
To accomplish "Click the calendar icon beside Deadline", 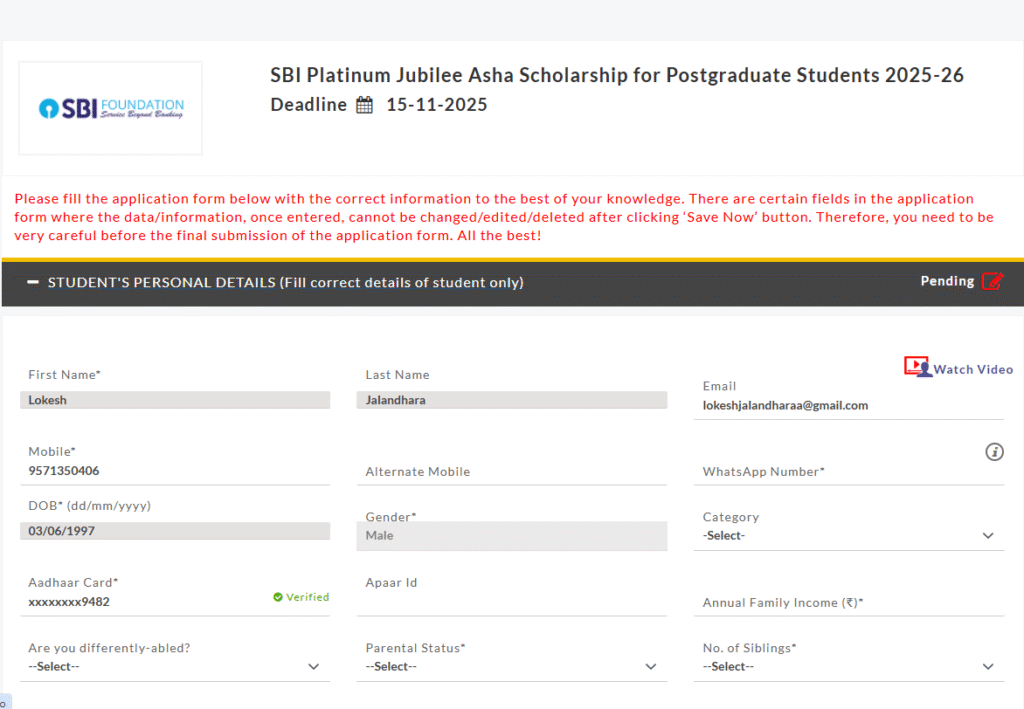I will (x=365, y=105).
